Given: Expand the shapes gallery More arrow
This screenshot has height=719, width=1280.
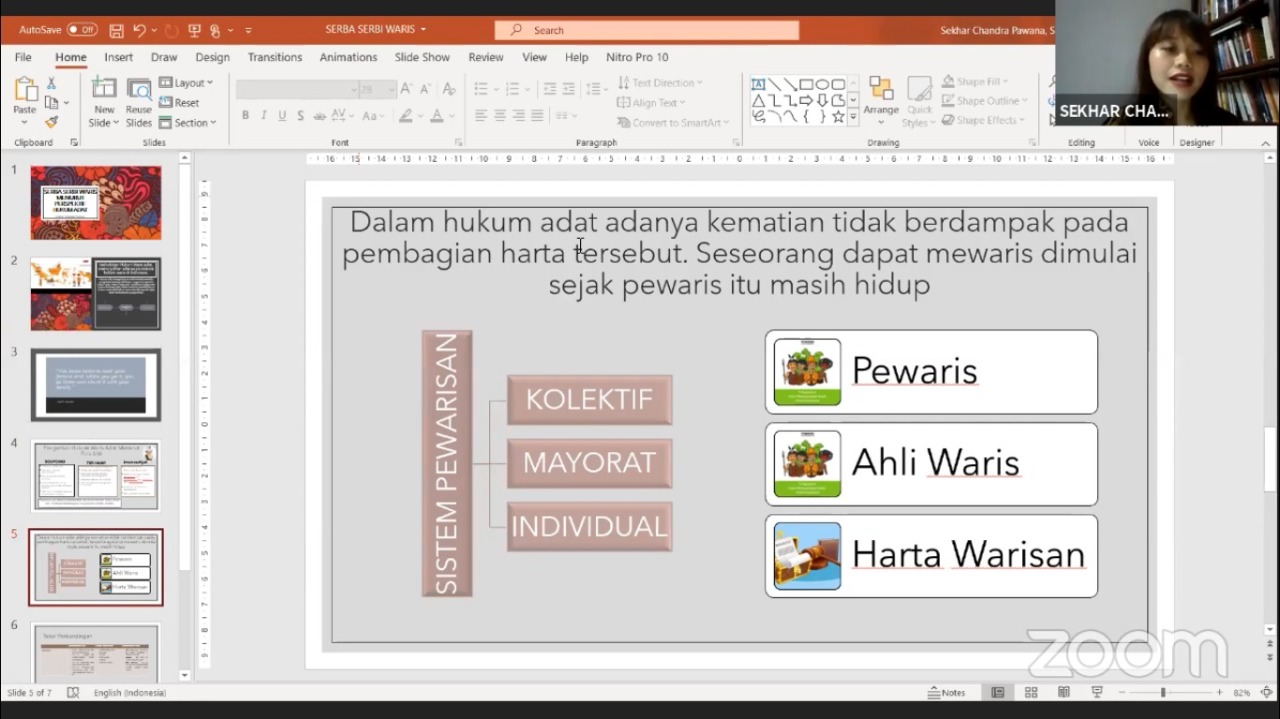Looking at the screenshot, I should [853, 117].
